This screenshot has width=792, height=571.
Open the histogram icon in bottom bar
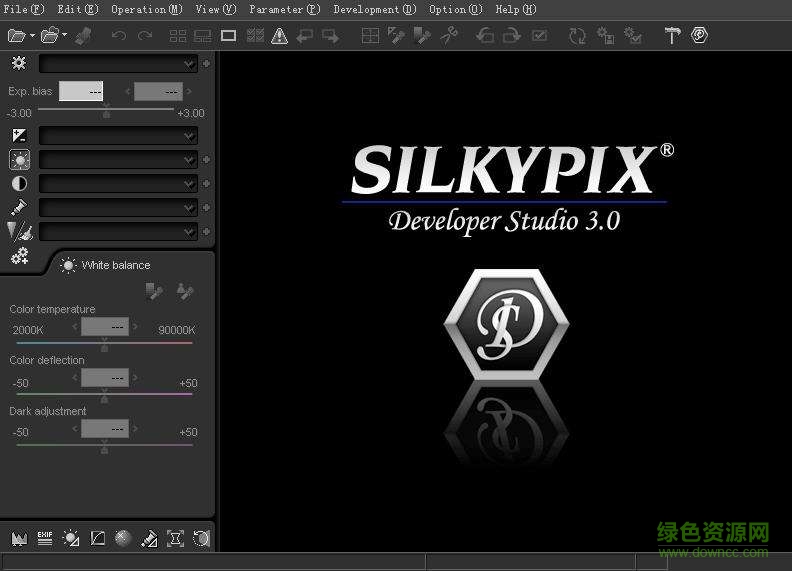tap(18, 539)
